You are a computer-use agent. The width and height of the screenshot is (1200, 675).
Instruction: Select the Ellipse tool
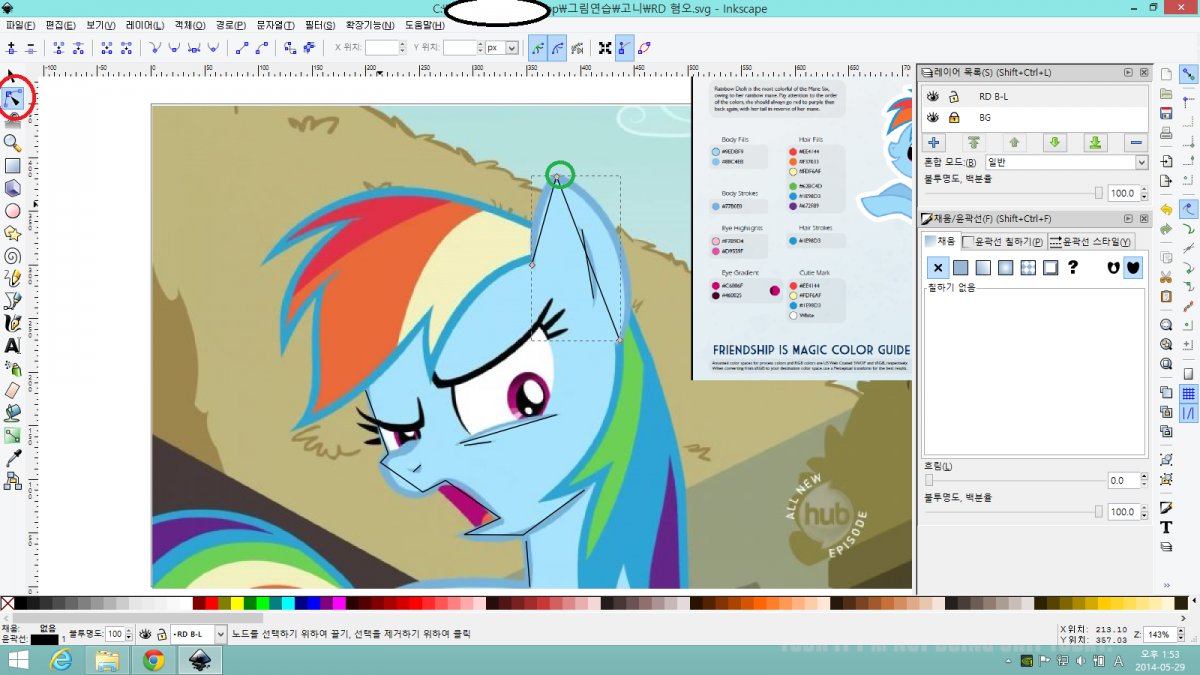(13, 210)
